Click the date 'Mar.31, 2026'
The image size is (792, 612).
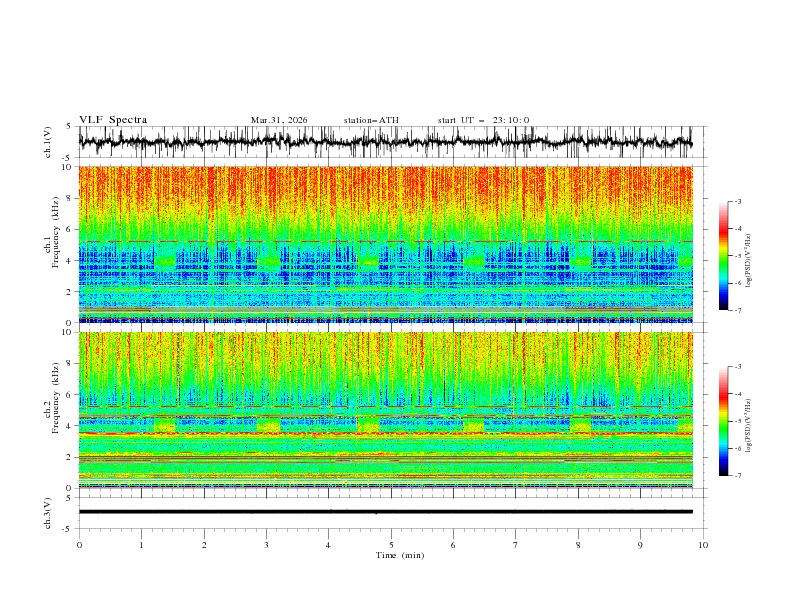pos(279,120)
